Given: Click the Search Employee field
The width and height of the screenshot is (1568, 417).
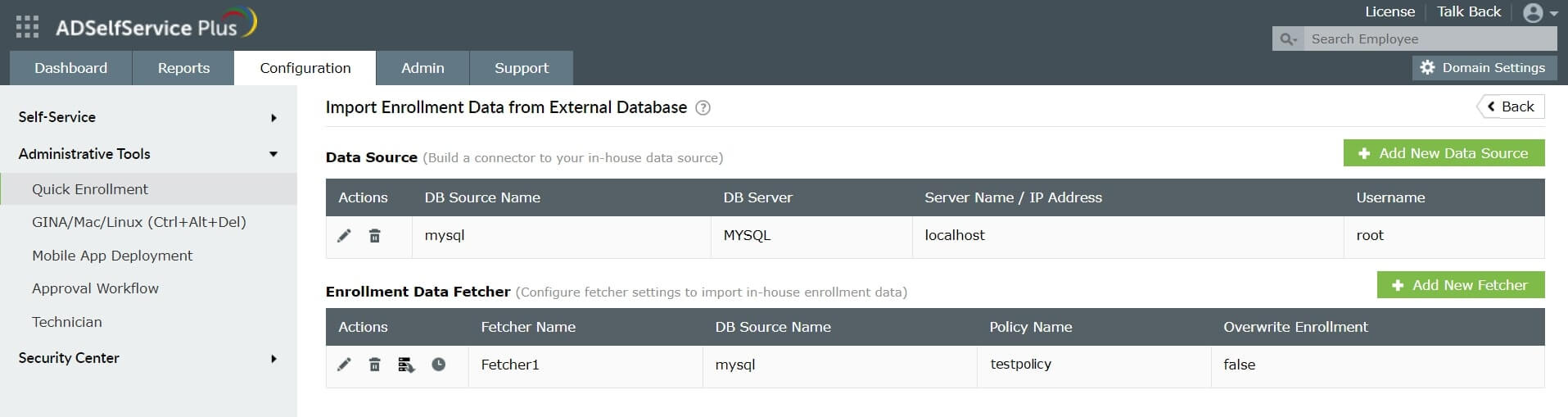Looking at the screenshot, I should click(1429, 39).
